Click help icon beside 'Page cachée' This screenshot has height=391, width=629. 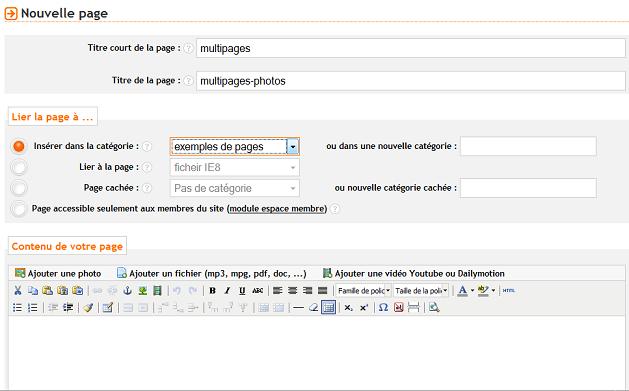coord(147,188)
